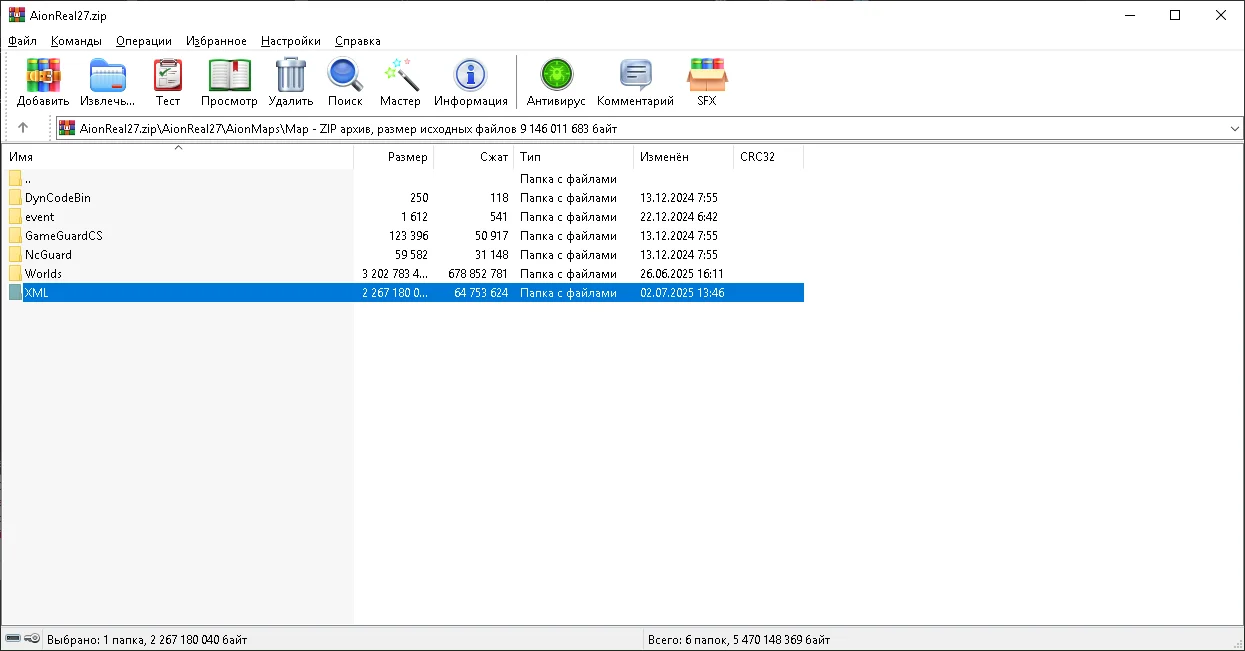Click status text 'Выбрано: 1 папка'
The width and height of the screenshot is (1245, 651).
[97, 640]
